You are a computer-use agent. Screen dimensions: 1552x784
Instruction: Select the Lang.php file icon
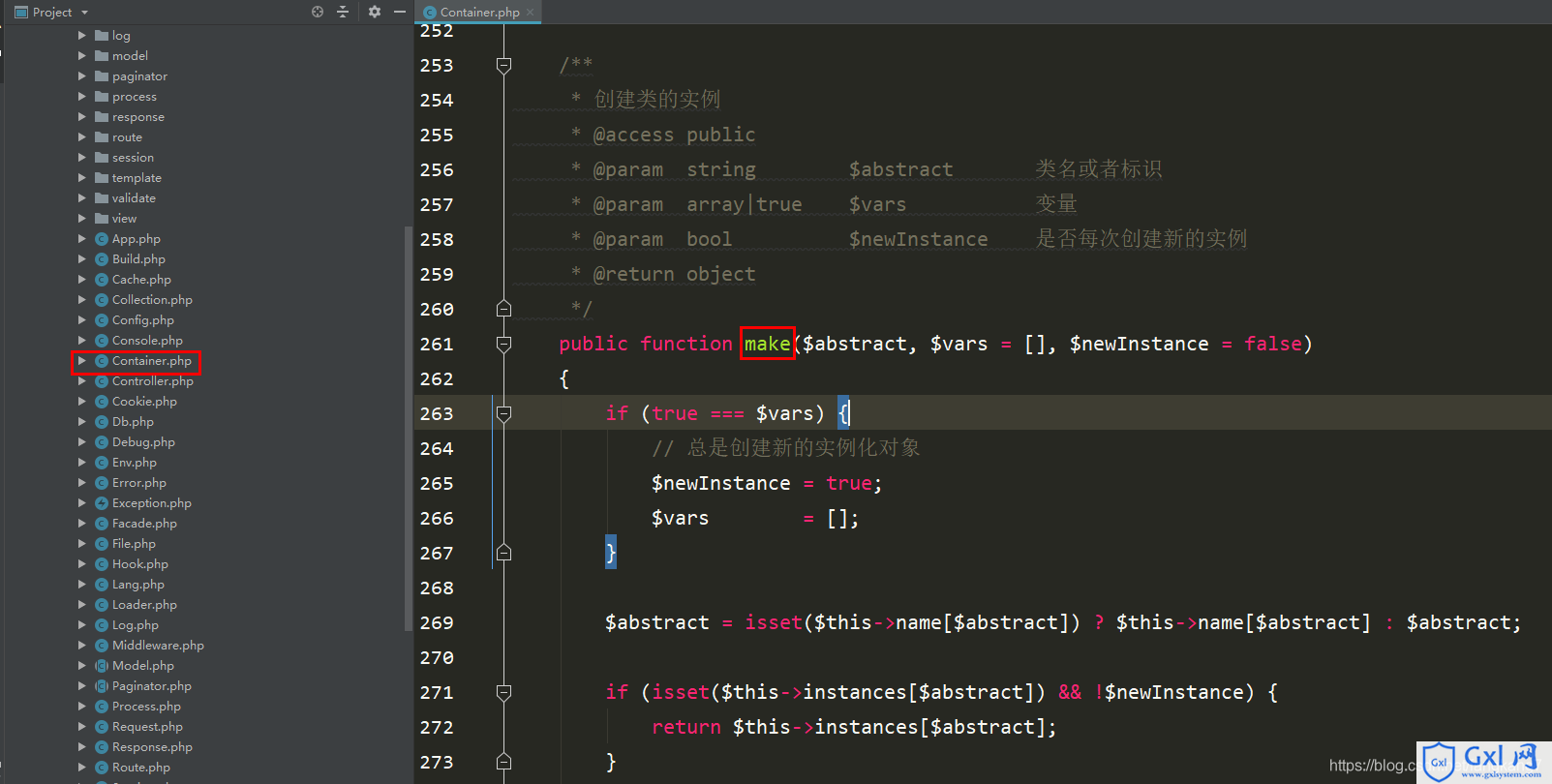[102, 585]
